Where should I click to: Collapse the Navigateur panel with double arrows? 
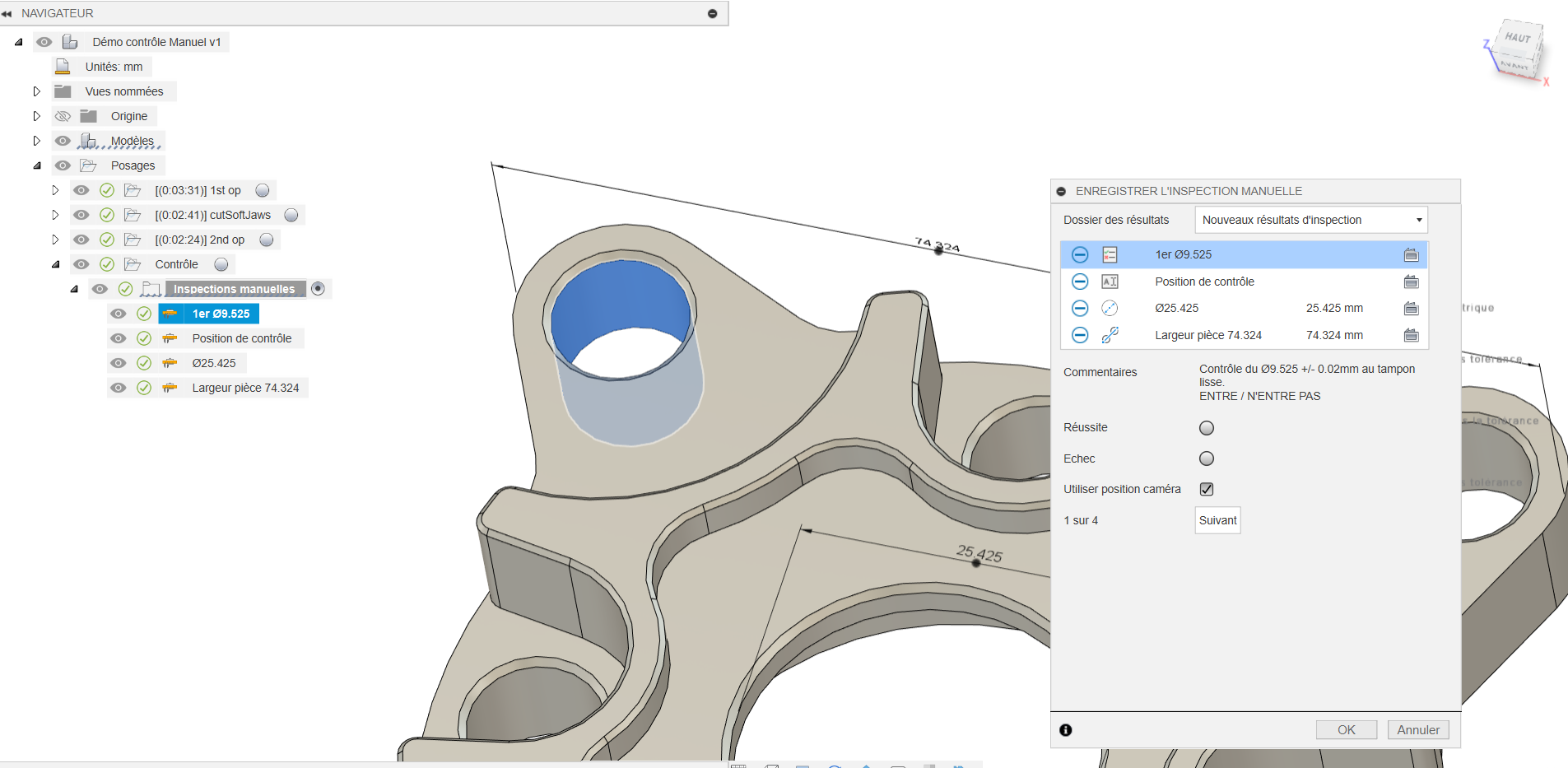coord(7,14)
